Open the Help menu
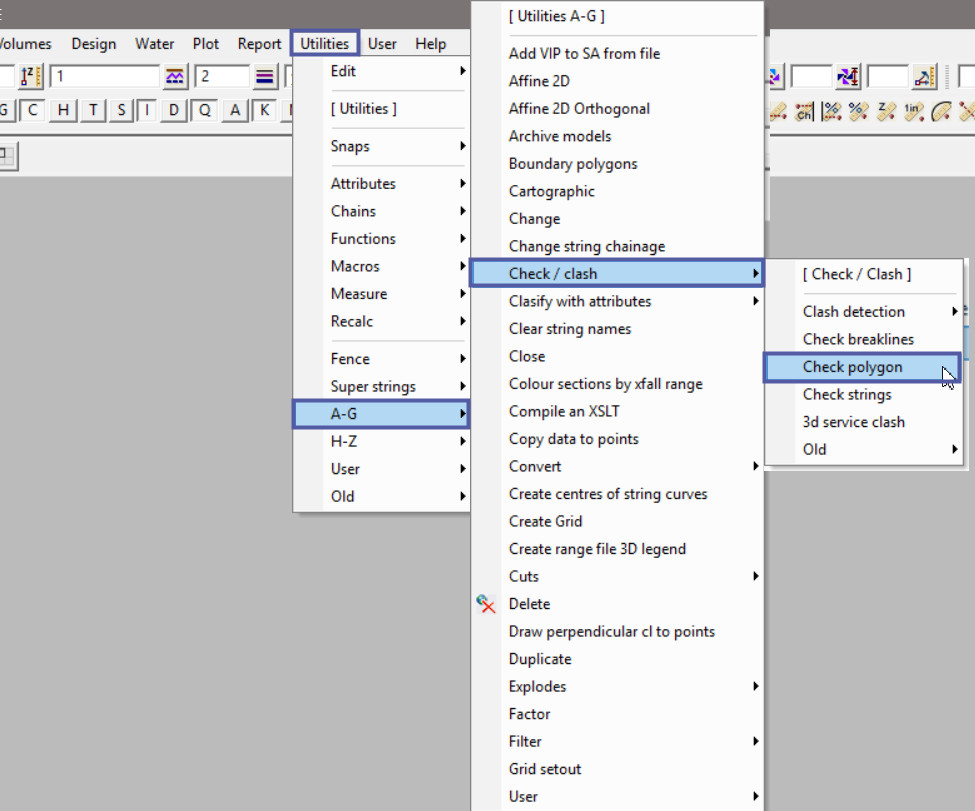Viewport: 975px width, 811px height. coord(430,44)
